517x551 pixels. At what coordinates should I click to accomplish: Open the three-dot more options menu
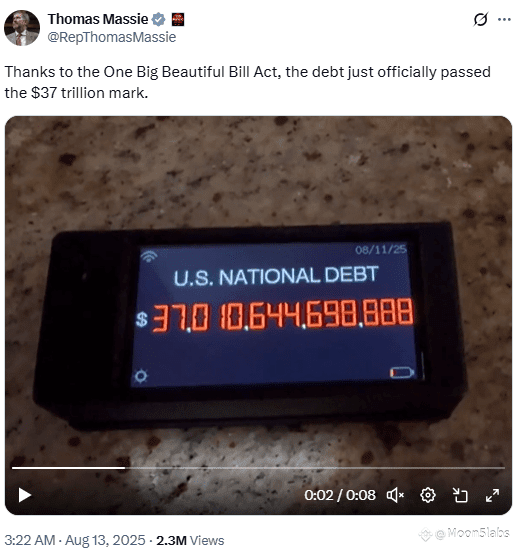[x=504, y=19]
